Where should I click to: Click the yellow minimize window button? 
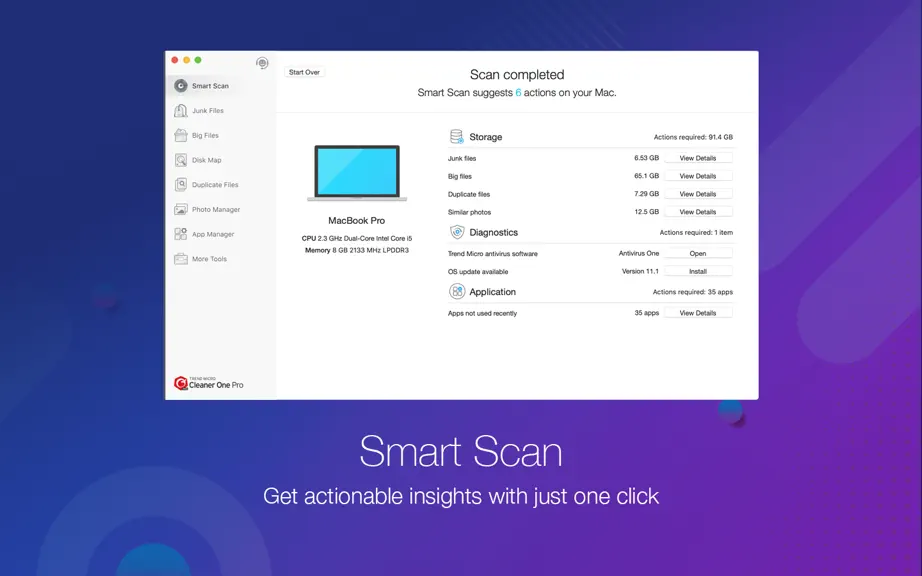point(186,60)
